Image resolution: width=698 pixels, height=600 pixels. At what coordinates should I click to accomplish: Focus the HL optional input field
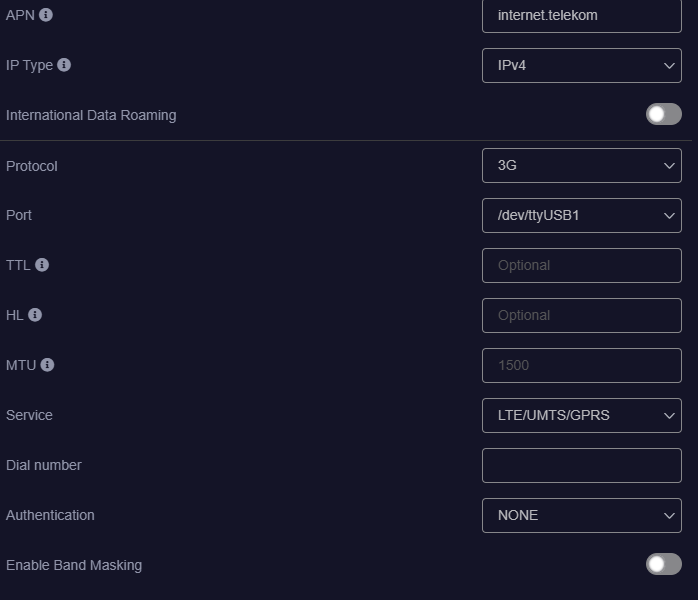[581, 316]
